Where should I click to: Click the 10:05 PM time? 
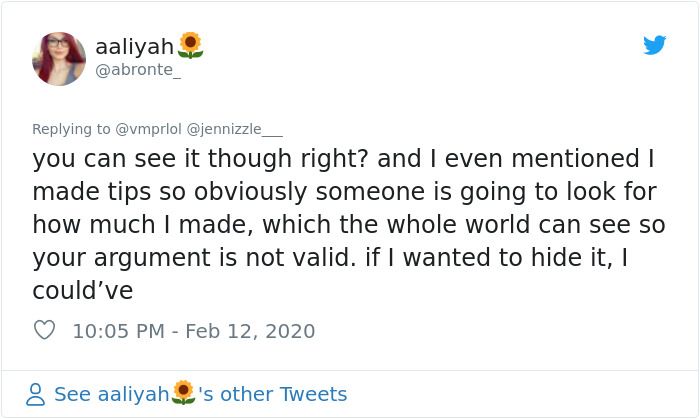click(119, 331)
